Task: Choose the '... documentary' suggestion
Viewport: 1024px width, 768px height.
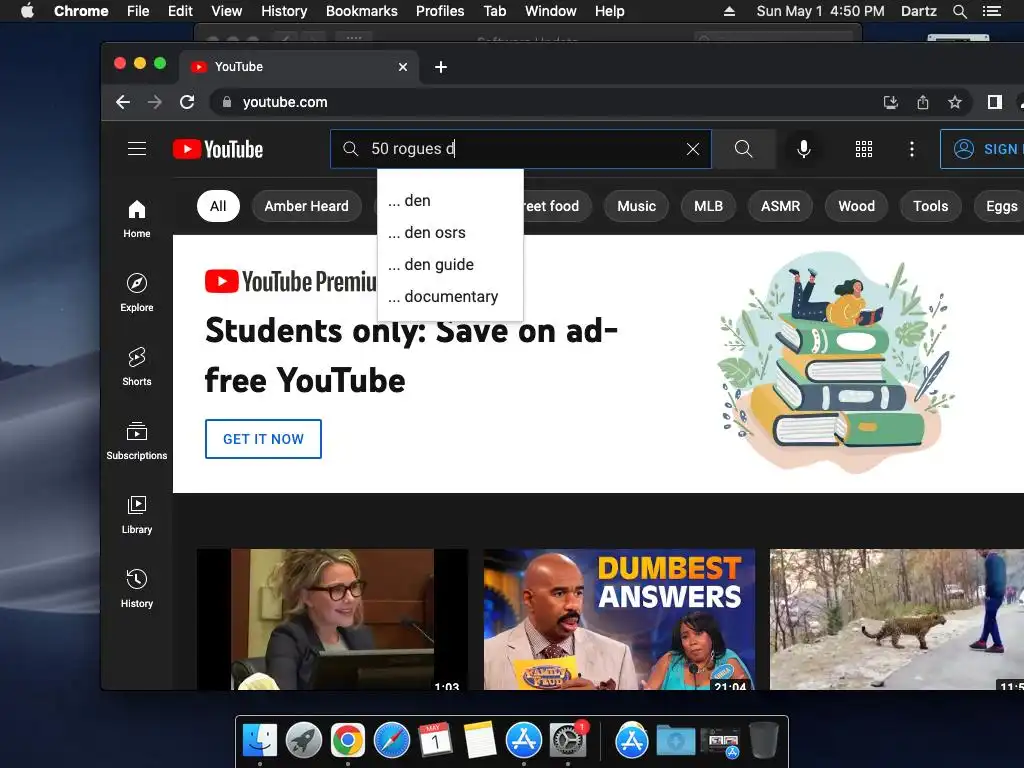Action: pos(450,296)
